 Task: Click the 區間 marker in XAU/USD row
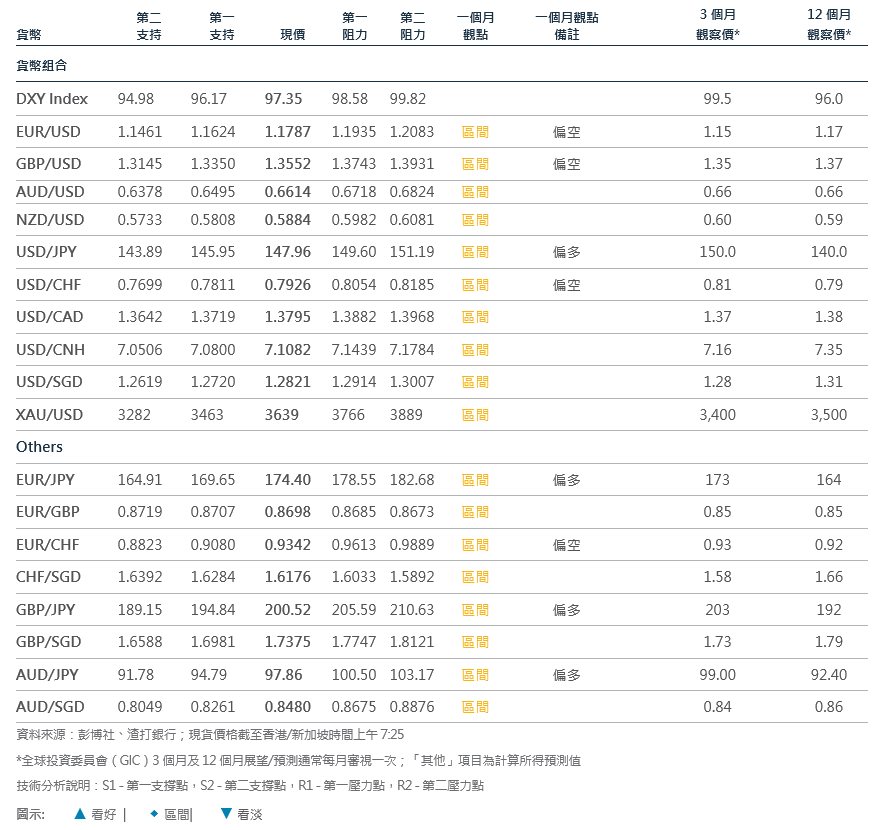475,415
